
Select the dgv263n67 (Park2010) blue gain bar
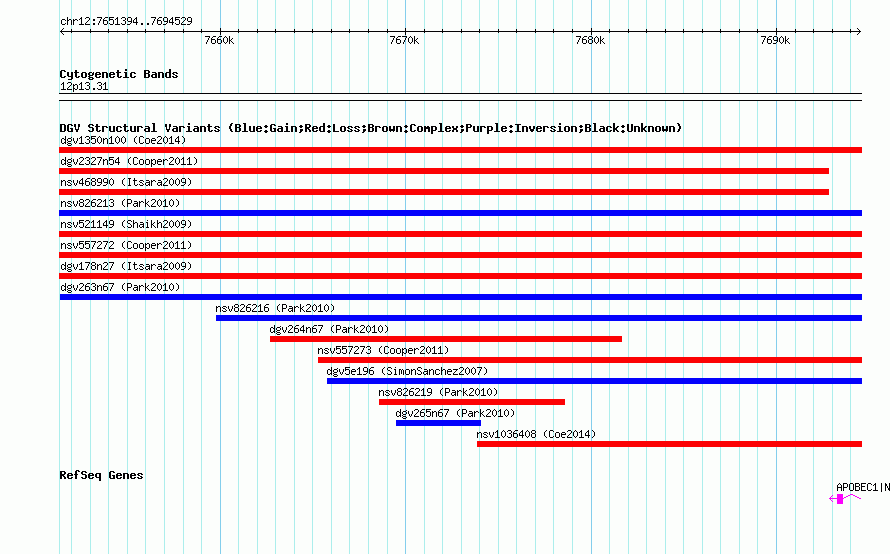point(460,297)
